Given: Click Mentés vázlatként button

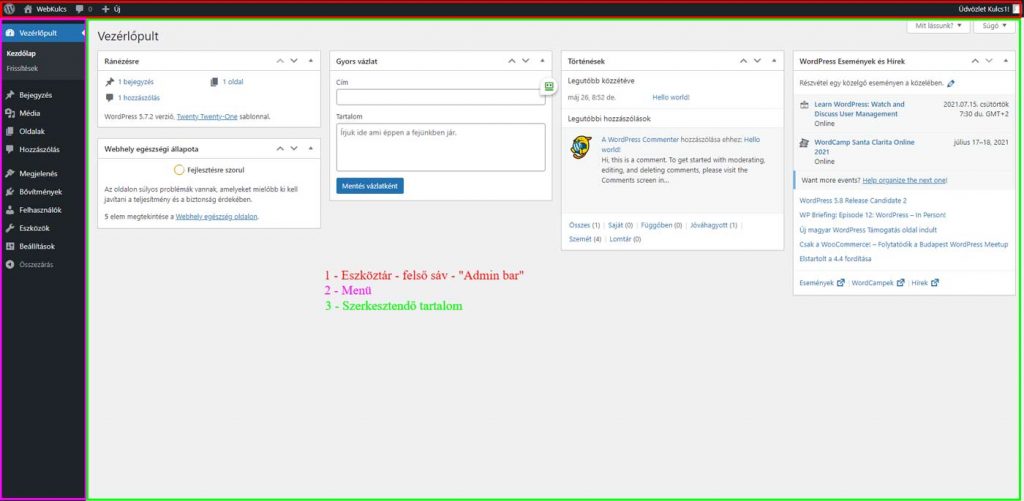Looking at the screenshot, I should (x=370, y=186).
